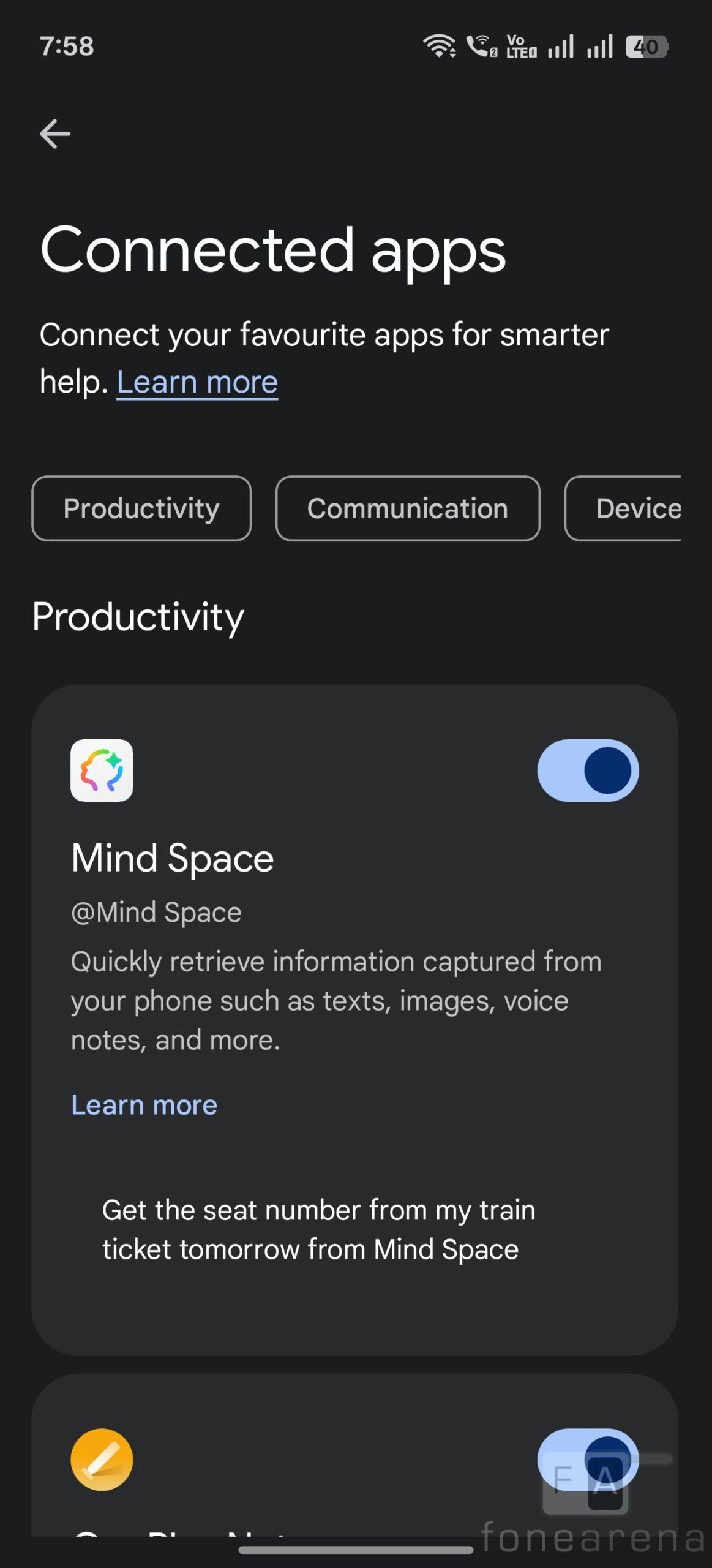Tap the clock showing 7:58

(x=67, y=47)
